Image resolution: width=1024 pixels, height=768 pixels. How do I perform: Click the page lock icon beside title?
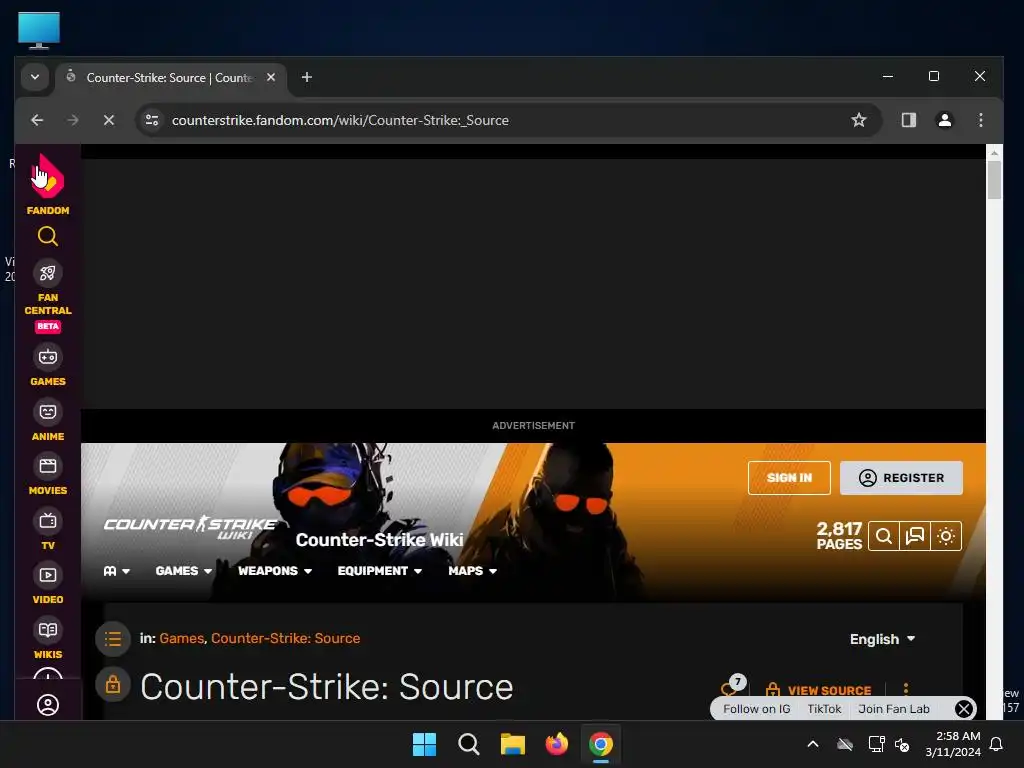112,684
